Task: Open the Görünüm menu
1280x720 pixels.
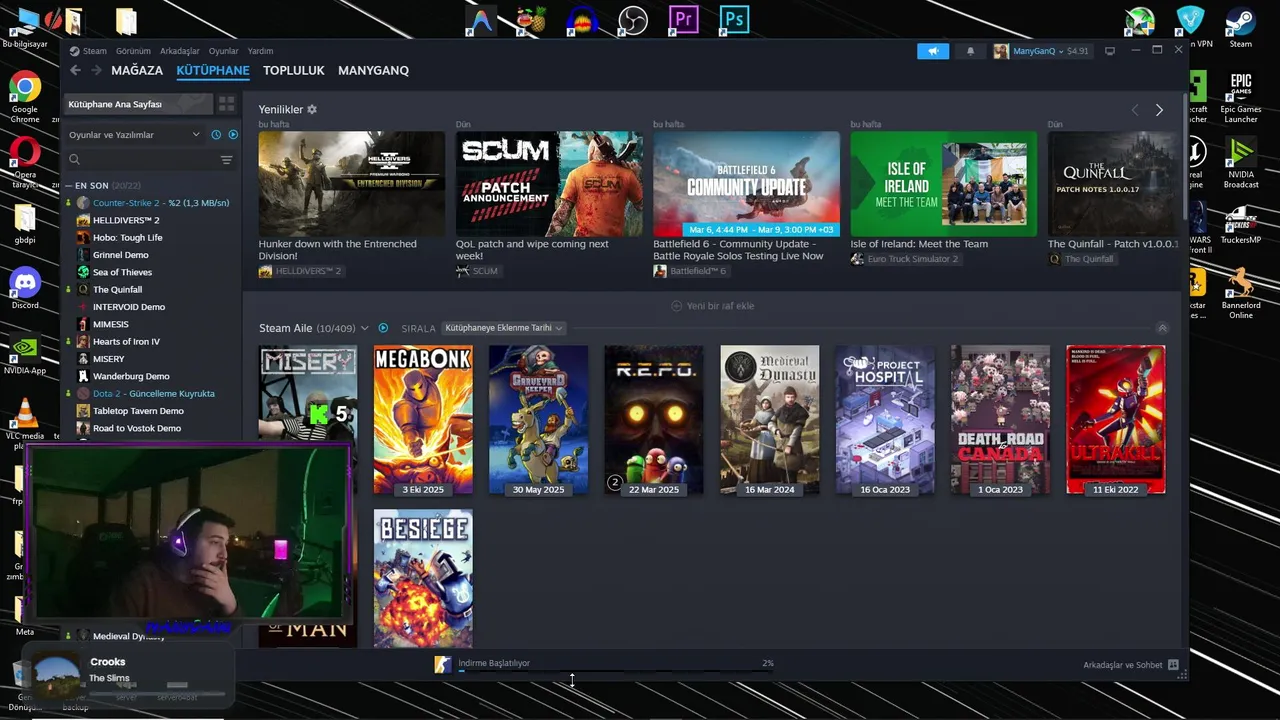Action: click(x=133, y=51)
